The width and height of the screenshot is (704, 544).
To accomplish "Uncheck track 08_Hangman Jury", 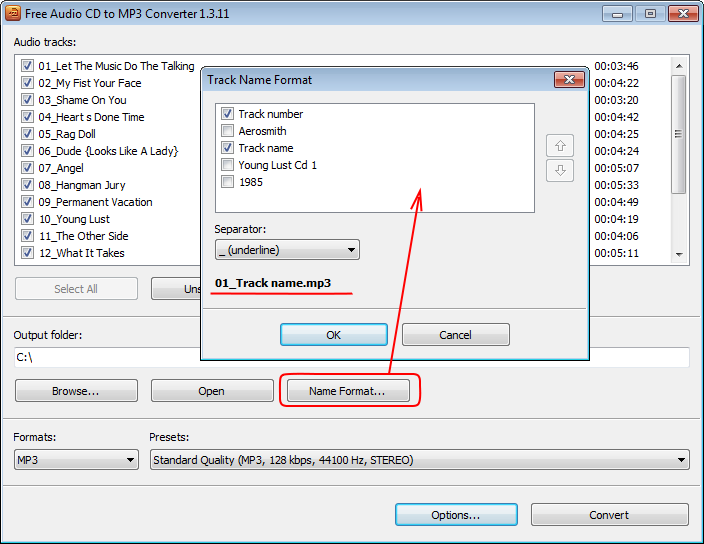I will point(27,184).
